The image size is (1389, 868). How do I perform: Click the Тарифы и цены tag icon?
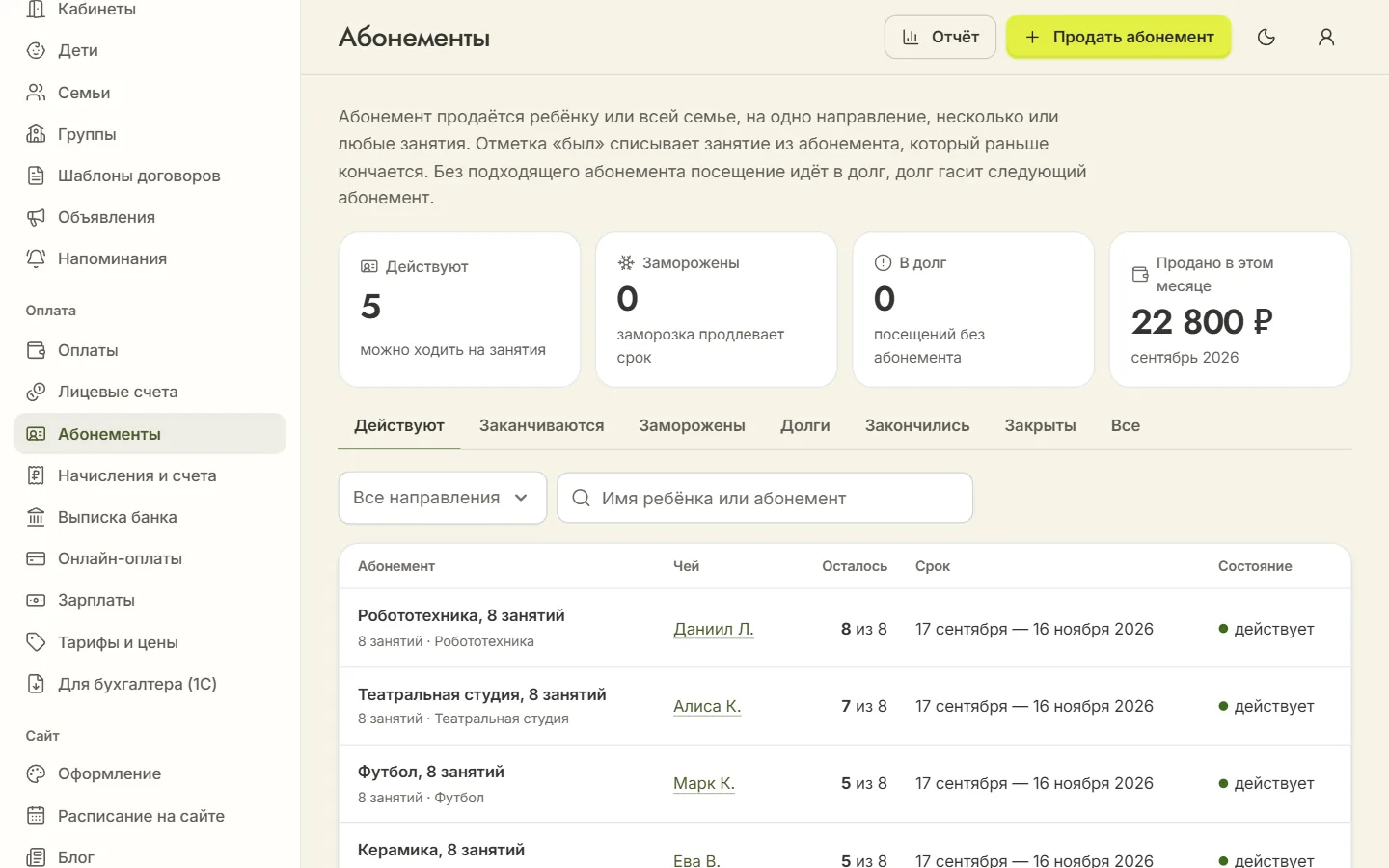point(36,642)
